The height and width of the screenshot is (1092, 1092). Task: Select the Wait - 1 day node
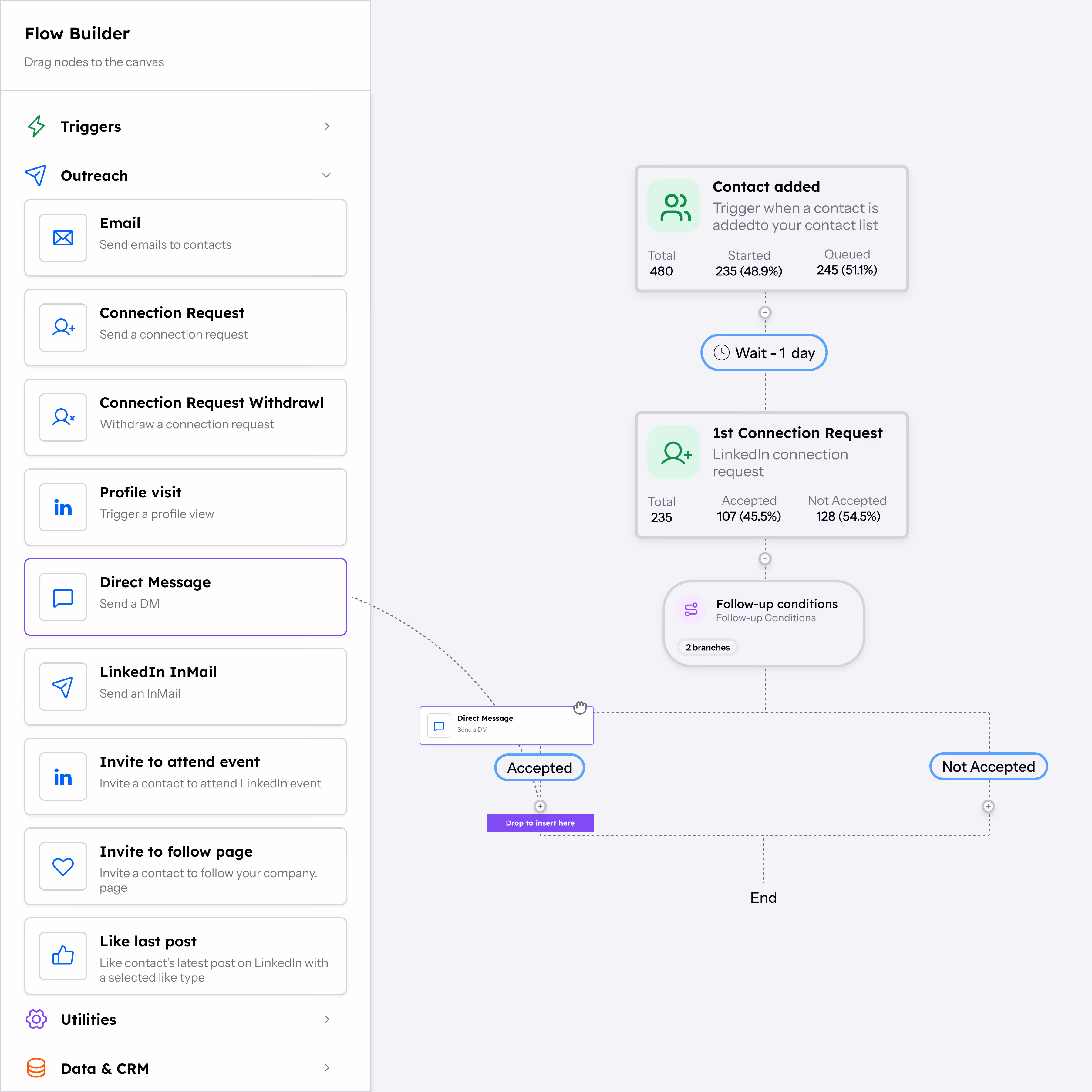point(763,353)
